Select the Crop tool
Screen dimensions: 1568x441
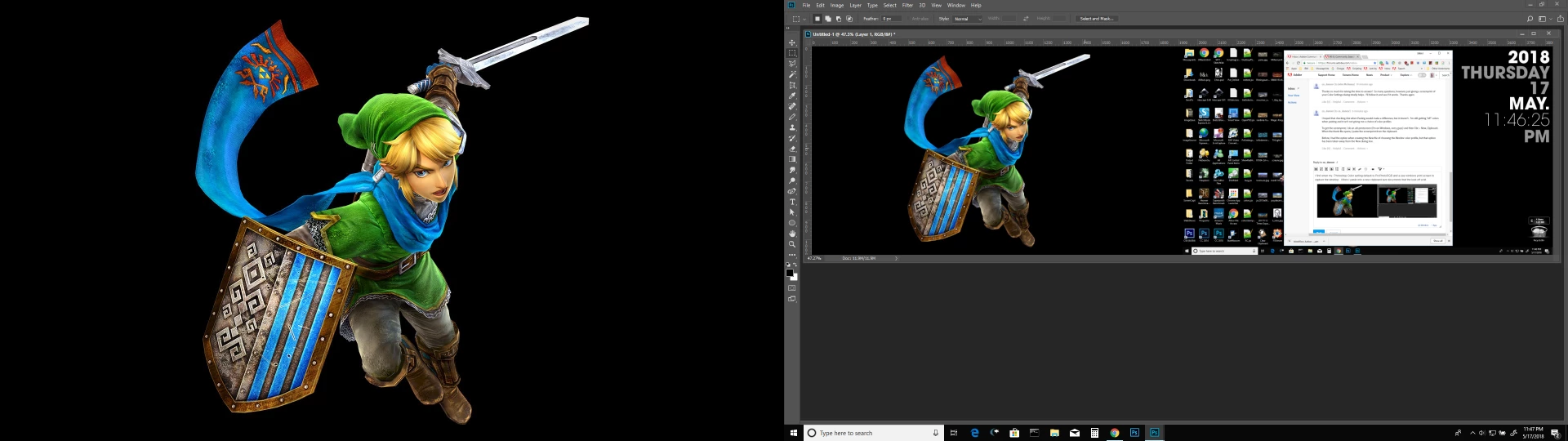(x=792, y=85)
